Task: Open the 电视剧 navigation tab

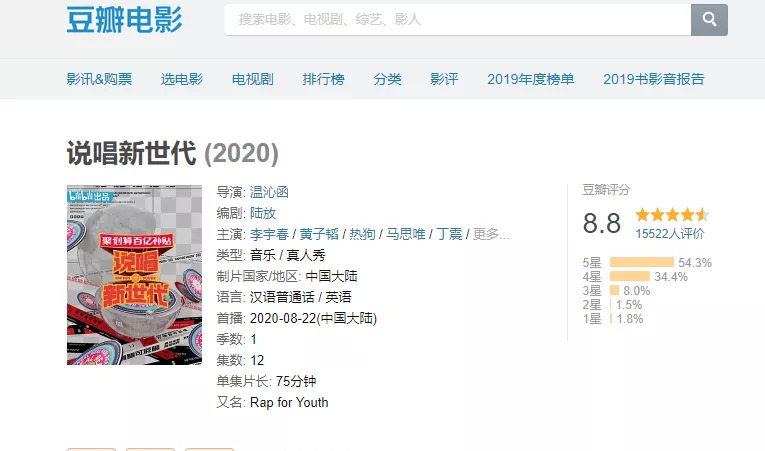Action: tap(252, 79)
